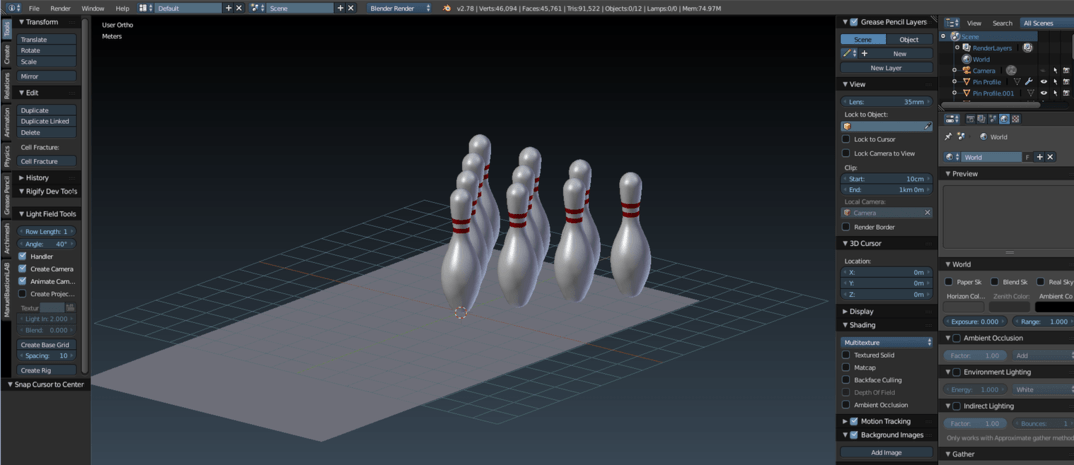
Task: Switch to Render Layers properties tab icon
Action: pos(982,118)
